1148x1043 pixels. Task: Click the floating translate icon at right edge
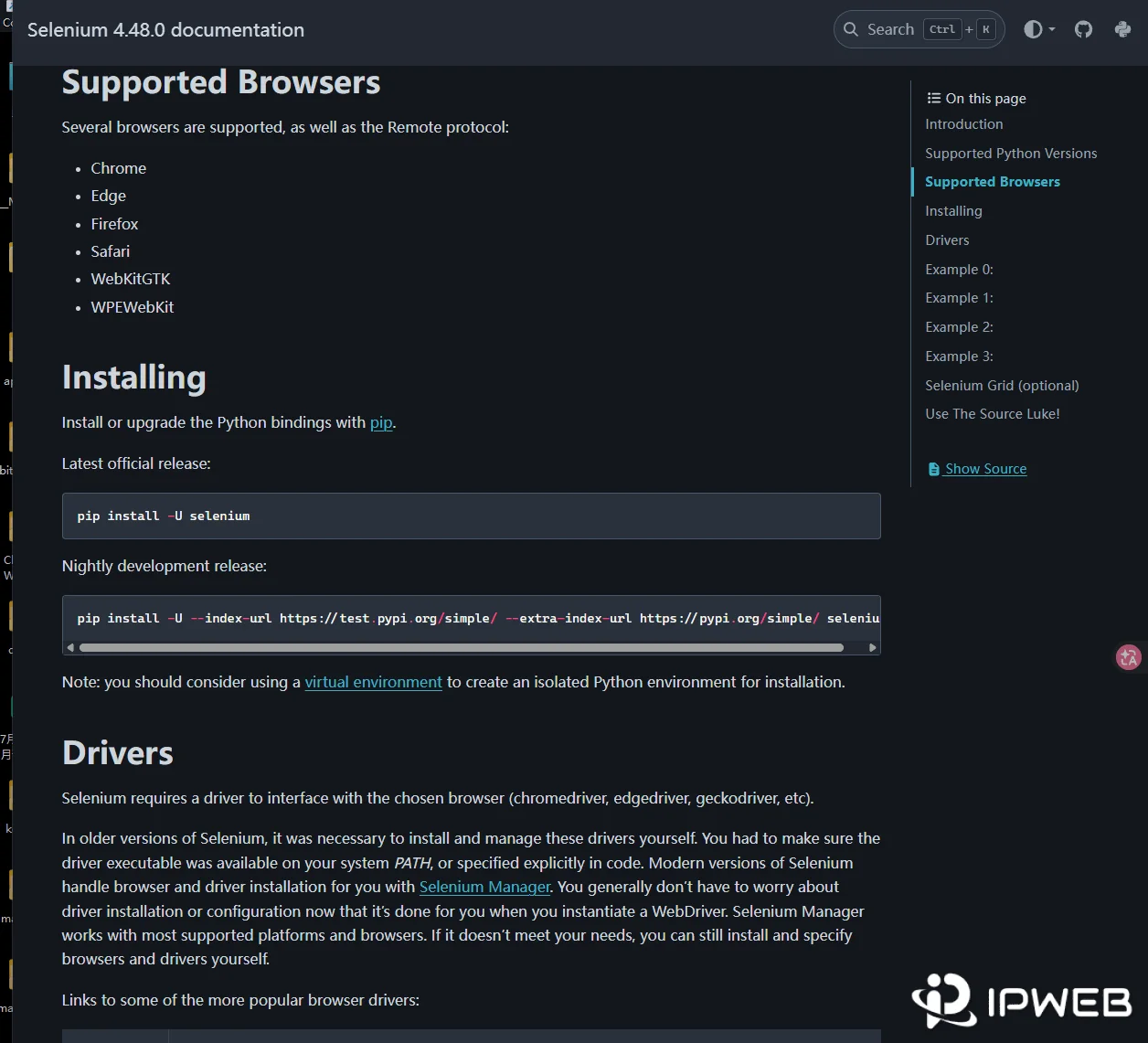(1129, 656)
